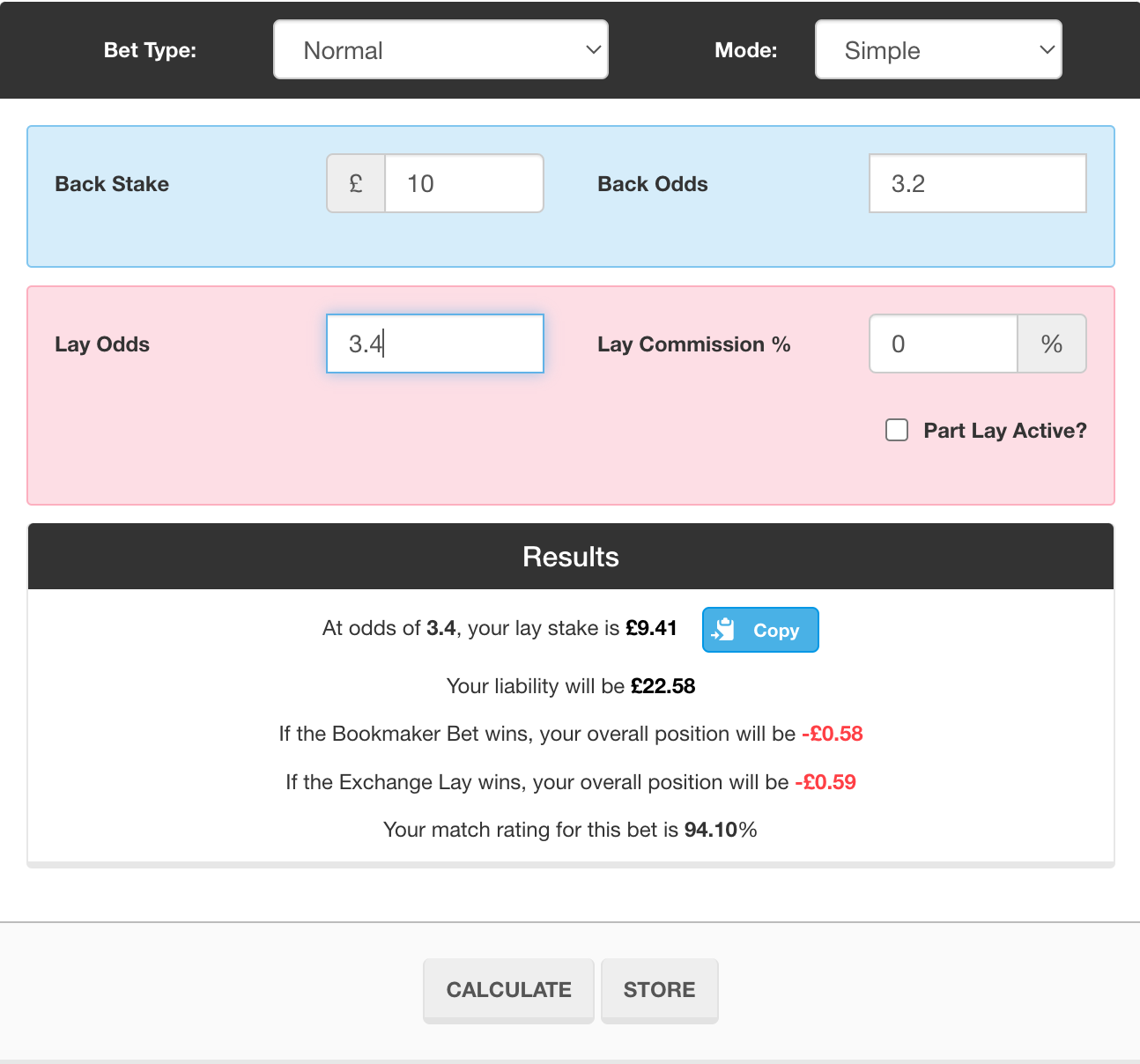Click the Lay Odds label

tap(102, 344)
